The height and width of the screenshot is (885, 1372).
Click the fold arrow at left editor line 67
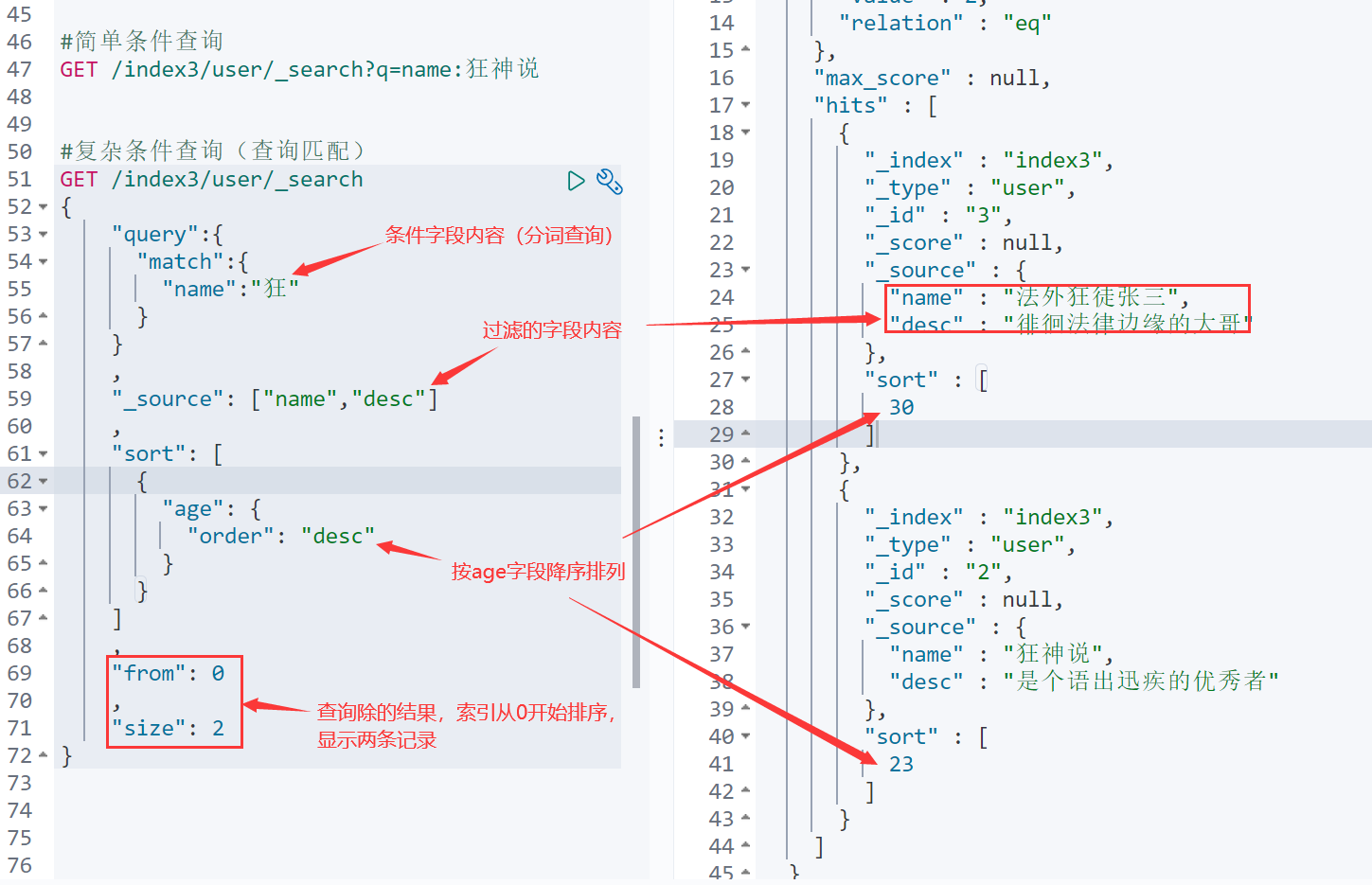tap(44, 618)
